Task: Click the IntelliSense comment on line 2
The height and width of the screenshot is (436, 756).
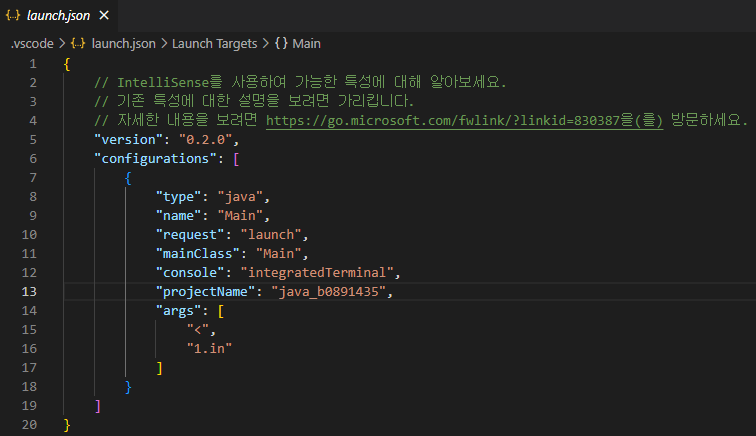Action: 300,82
